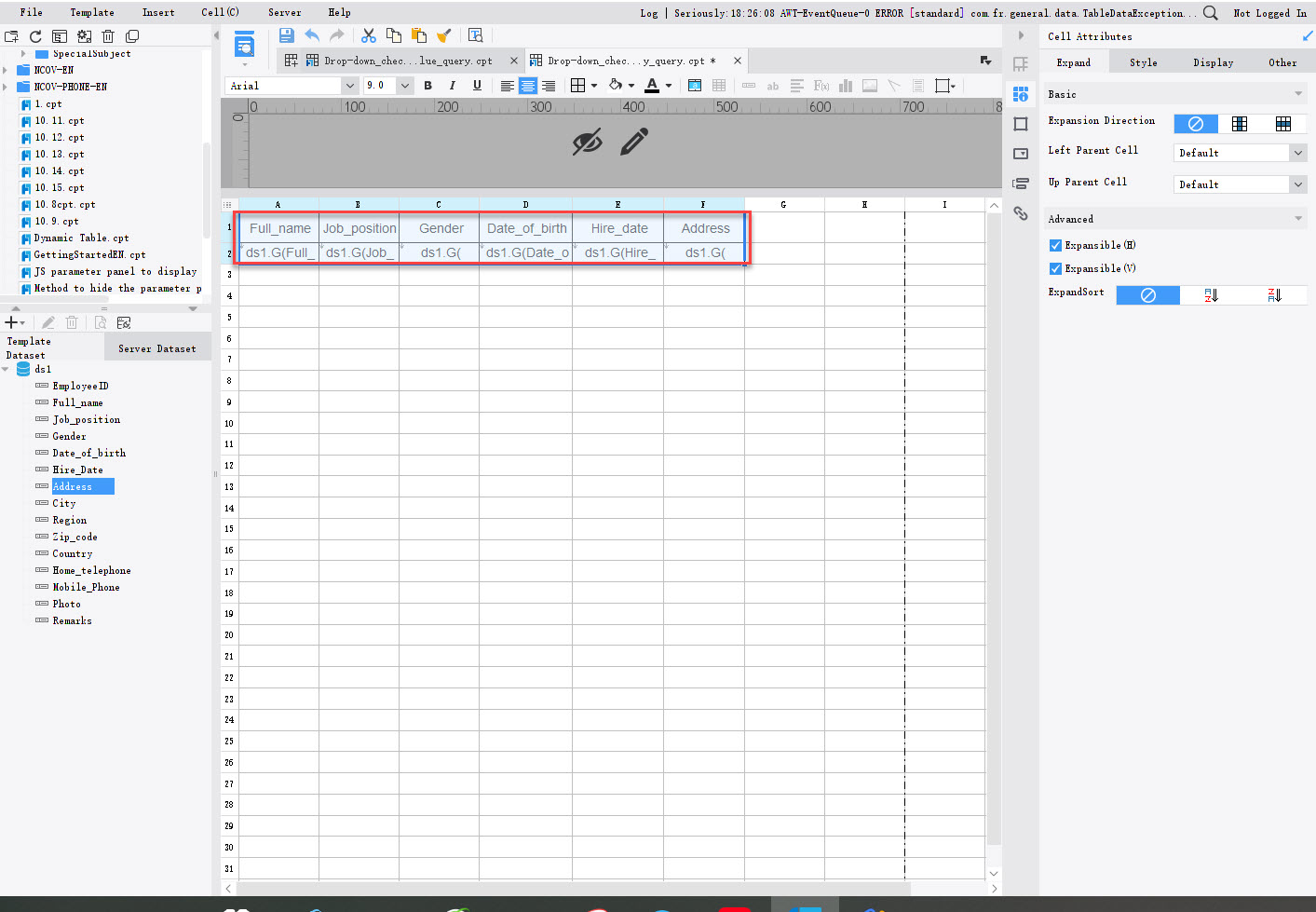This screenshot has width=1316, height=912.
Task: Clear formatting with the Format Painter brush
Action: (x=444, y=34)
